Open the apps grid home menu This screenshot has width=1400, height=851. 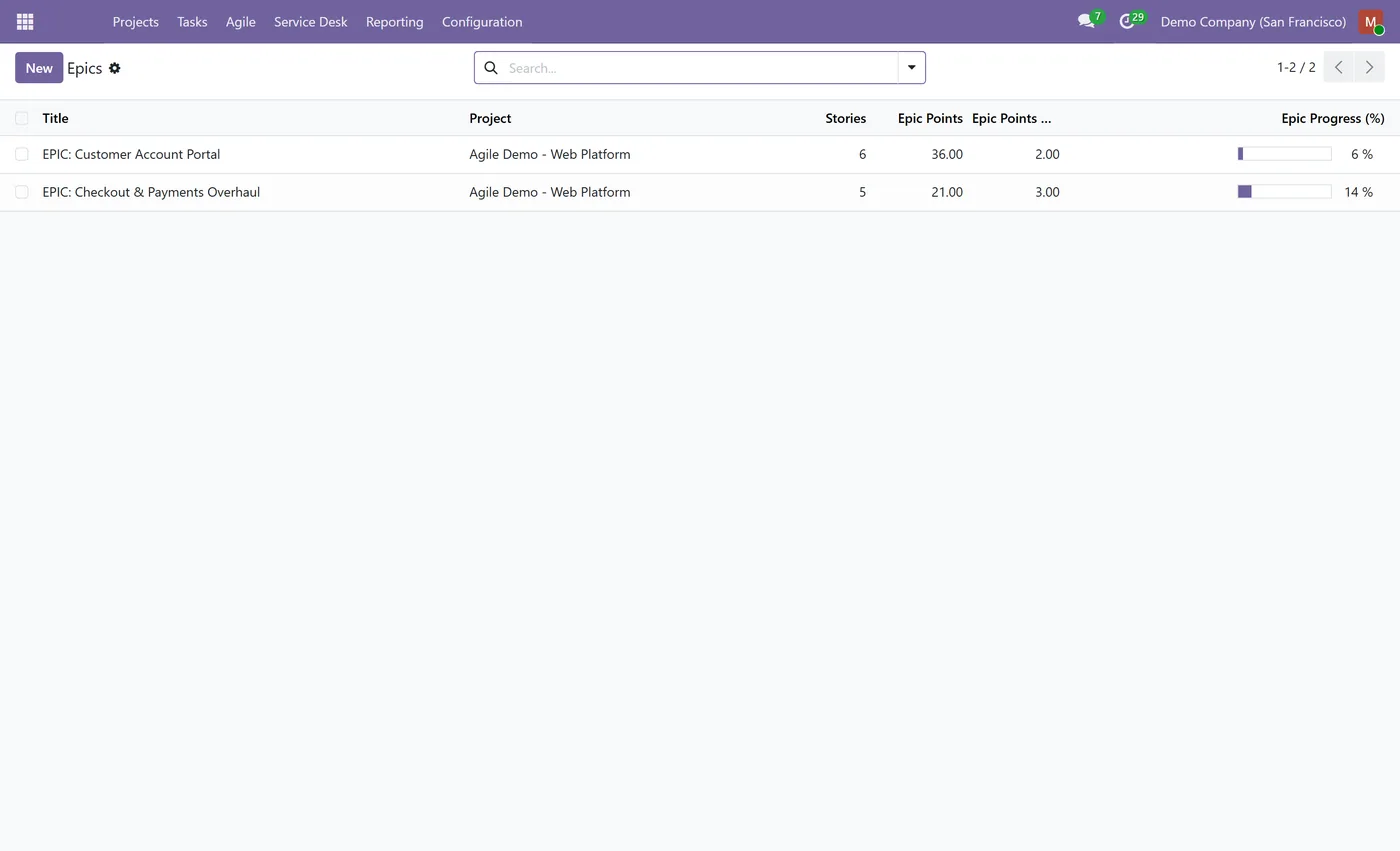25,21
